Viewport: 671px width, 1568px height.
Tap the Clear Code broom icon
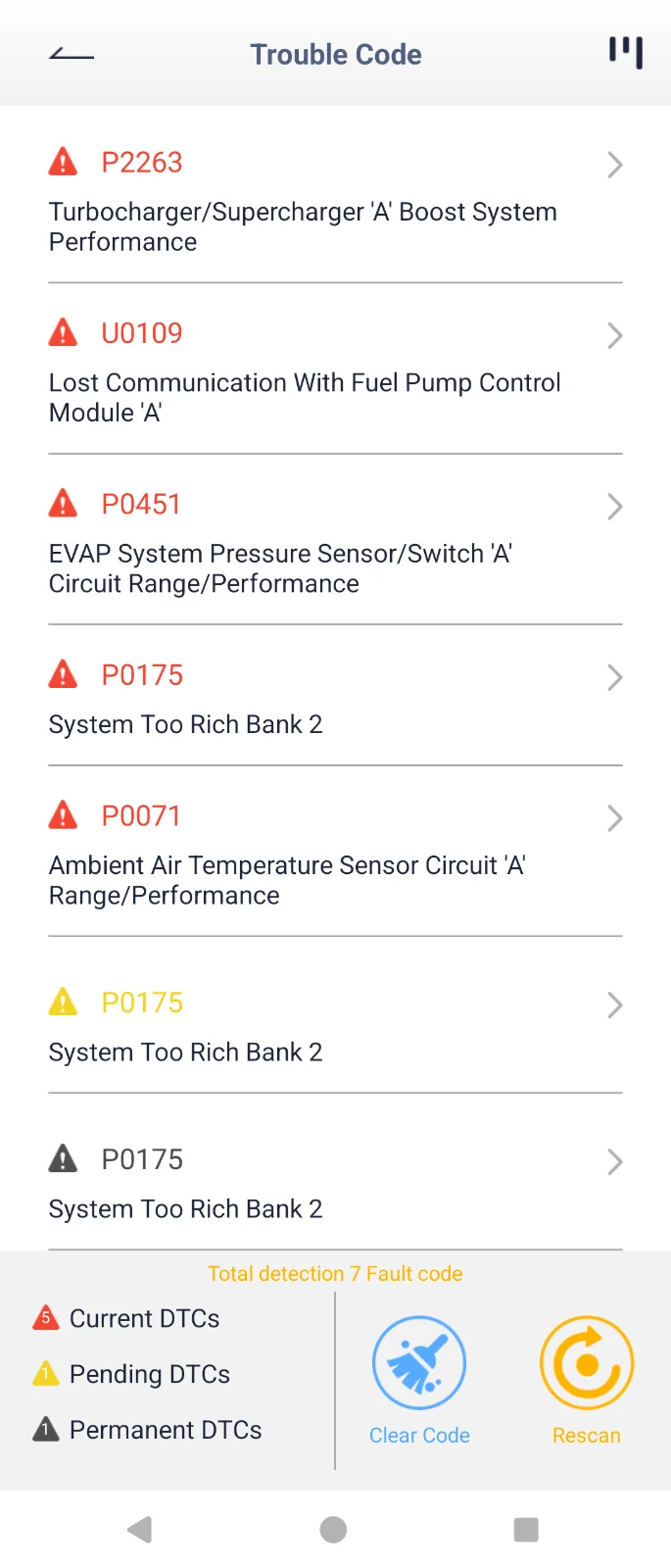[x=419, y=1363]
